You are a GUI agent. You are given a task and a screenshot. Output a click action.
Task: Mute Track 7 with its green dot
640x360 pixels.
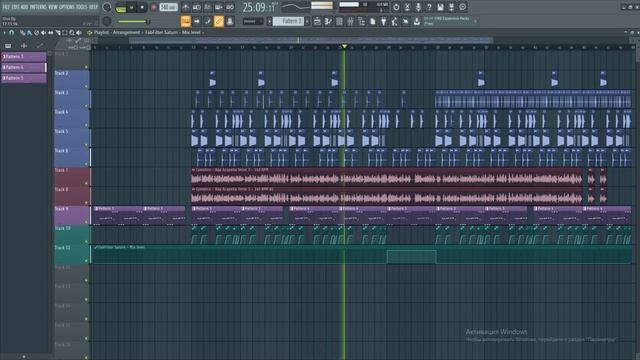(x=86, y=183)
